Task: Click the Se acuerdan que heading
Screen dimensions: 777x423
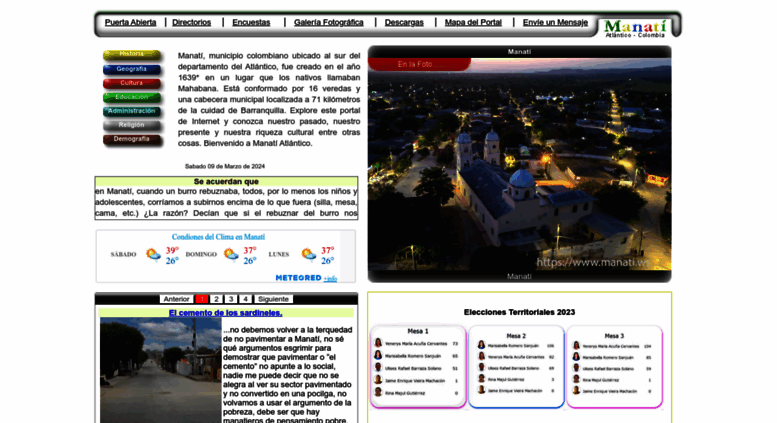Action: click(226, 181)
